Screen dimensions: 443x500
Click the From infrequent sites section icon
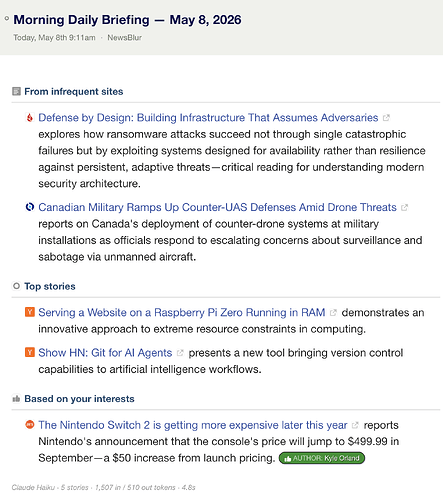point(16,91)
